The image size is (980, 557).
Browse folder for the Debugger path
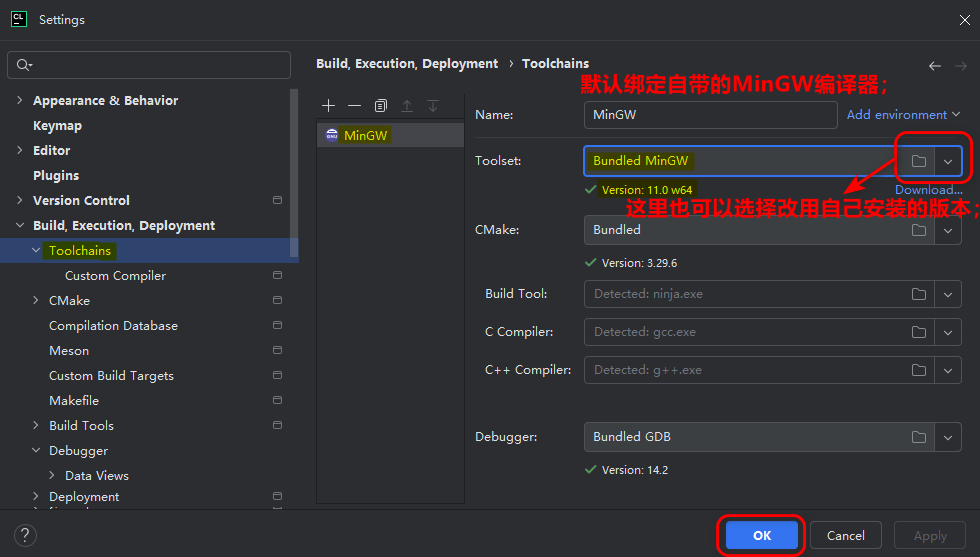click(919, 437)
